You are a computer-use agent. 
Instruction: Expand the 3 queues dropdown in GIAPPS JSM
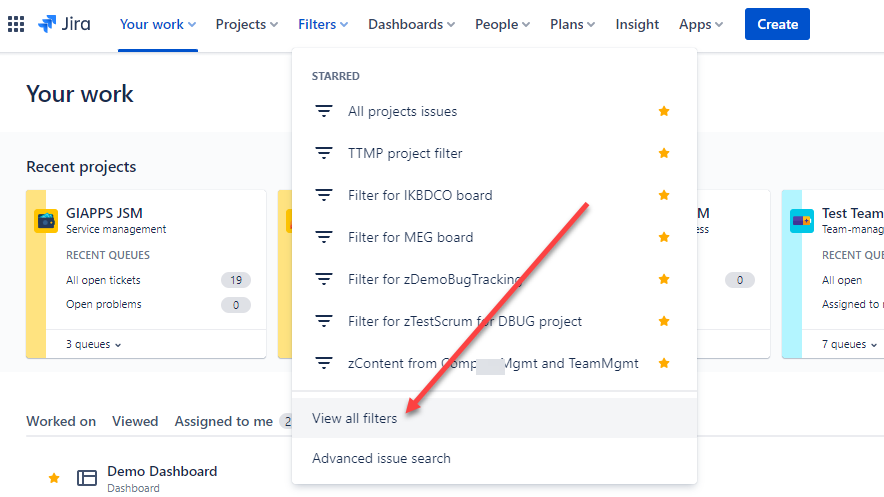(x=94, y=344)
